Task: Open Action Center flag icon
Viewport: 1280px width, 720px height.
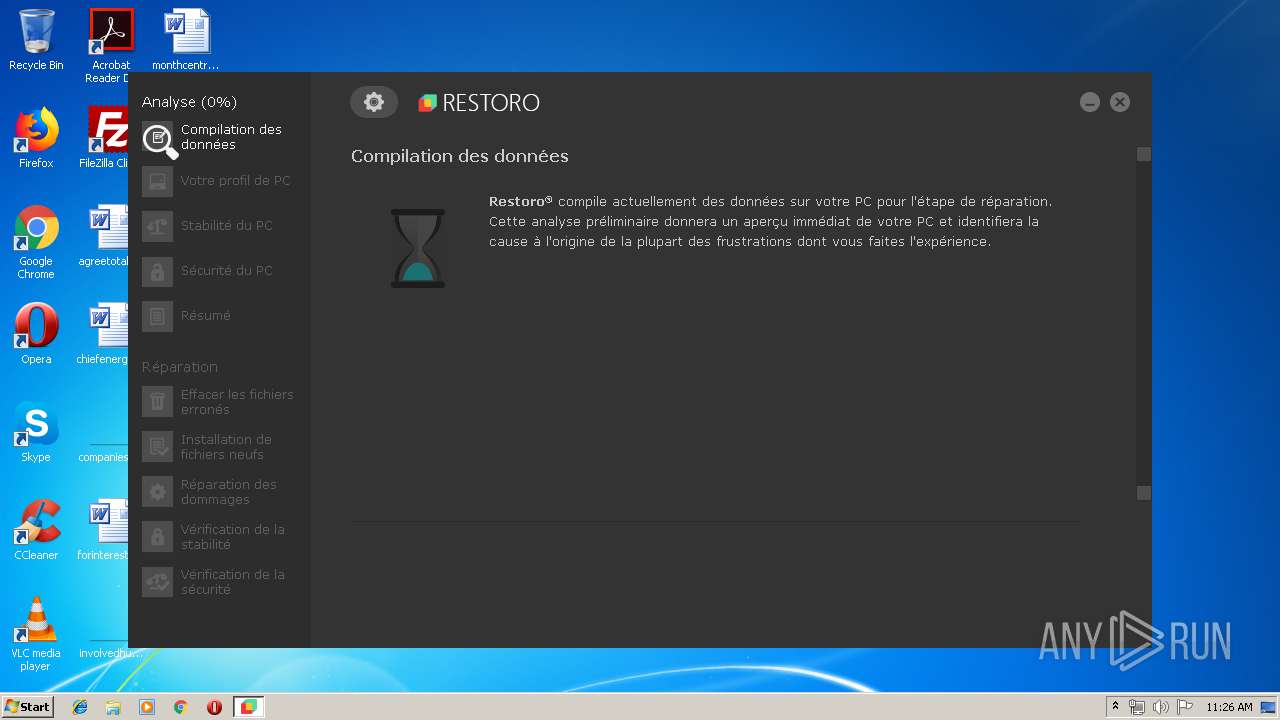Action: click(1184, 707)
